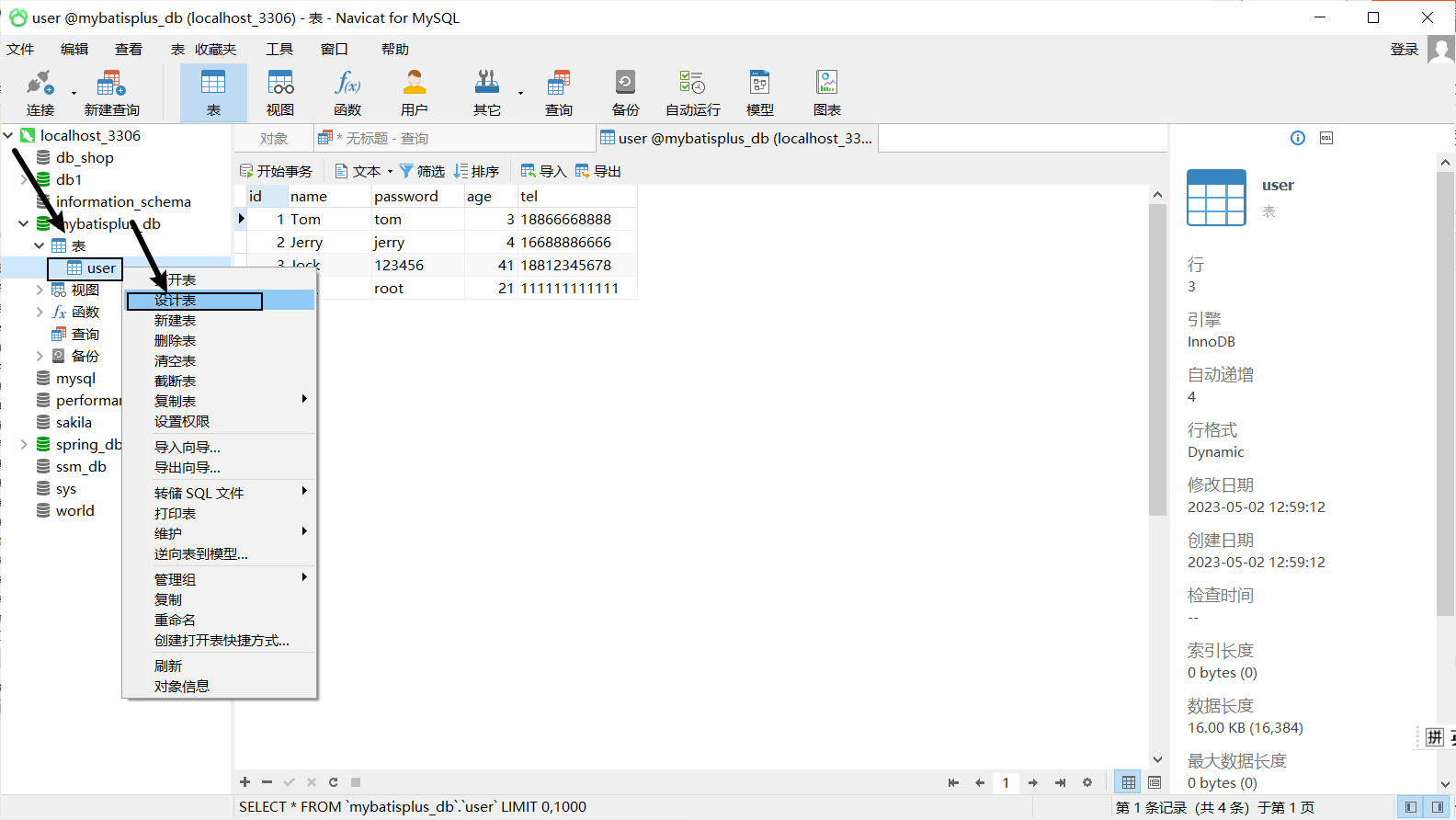Click the refresh icon in bottom bar
The image size is (1456, 820).
tap(334, 782)
